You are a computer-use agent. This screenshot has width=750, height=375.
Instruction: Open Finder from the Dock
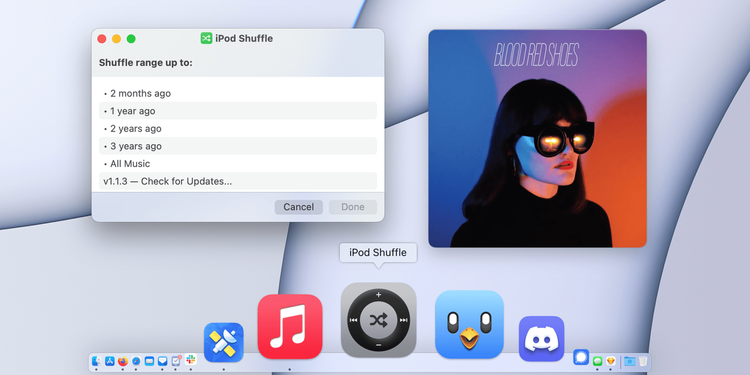pos(96,361)
